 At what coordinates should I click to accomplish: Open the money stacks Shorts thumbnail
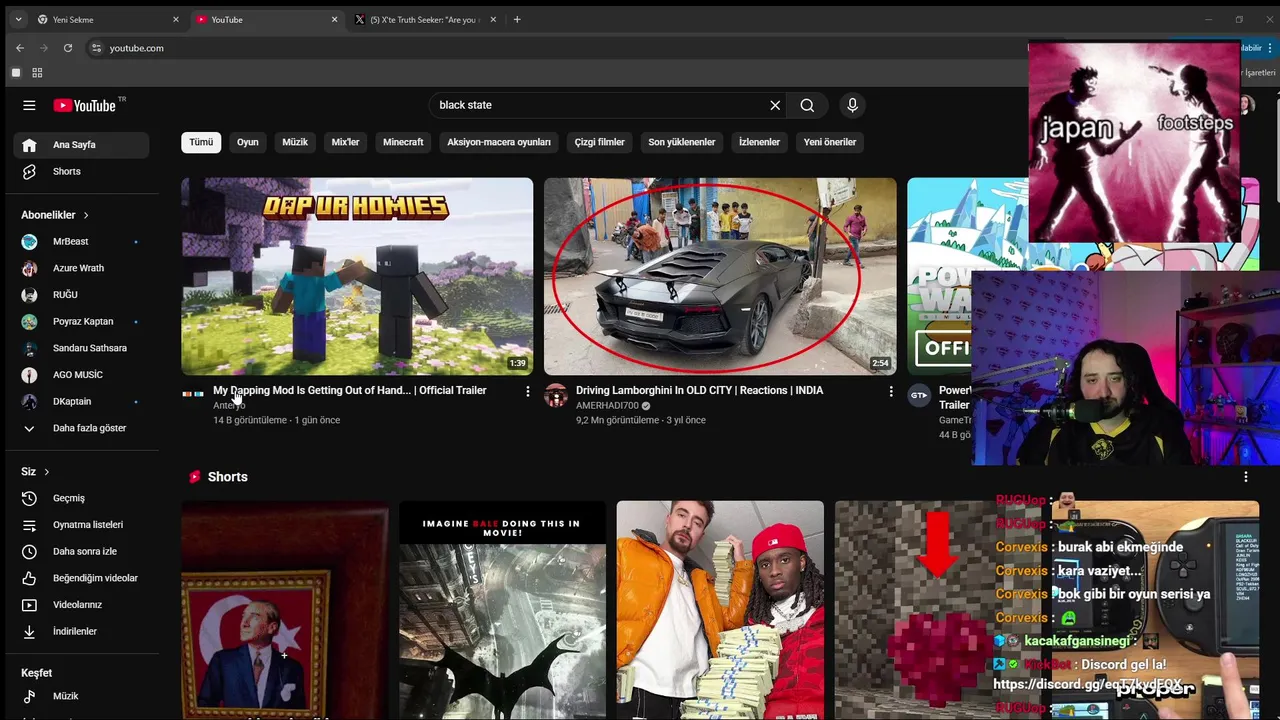720,610
